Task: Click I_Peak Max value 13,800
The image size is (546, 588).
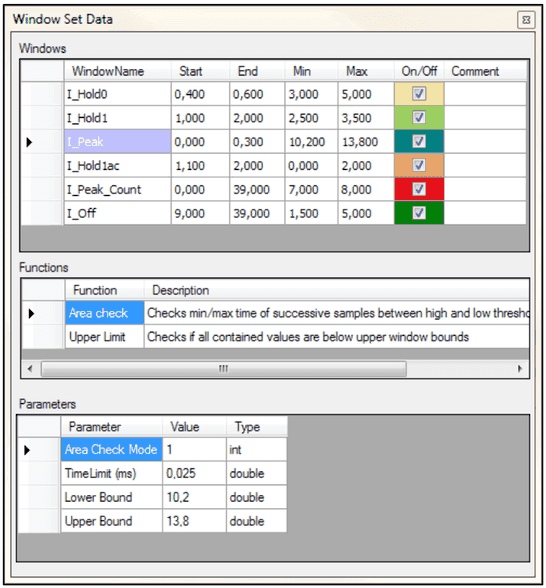Action: [x=366, y=141]
